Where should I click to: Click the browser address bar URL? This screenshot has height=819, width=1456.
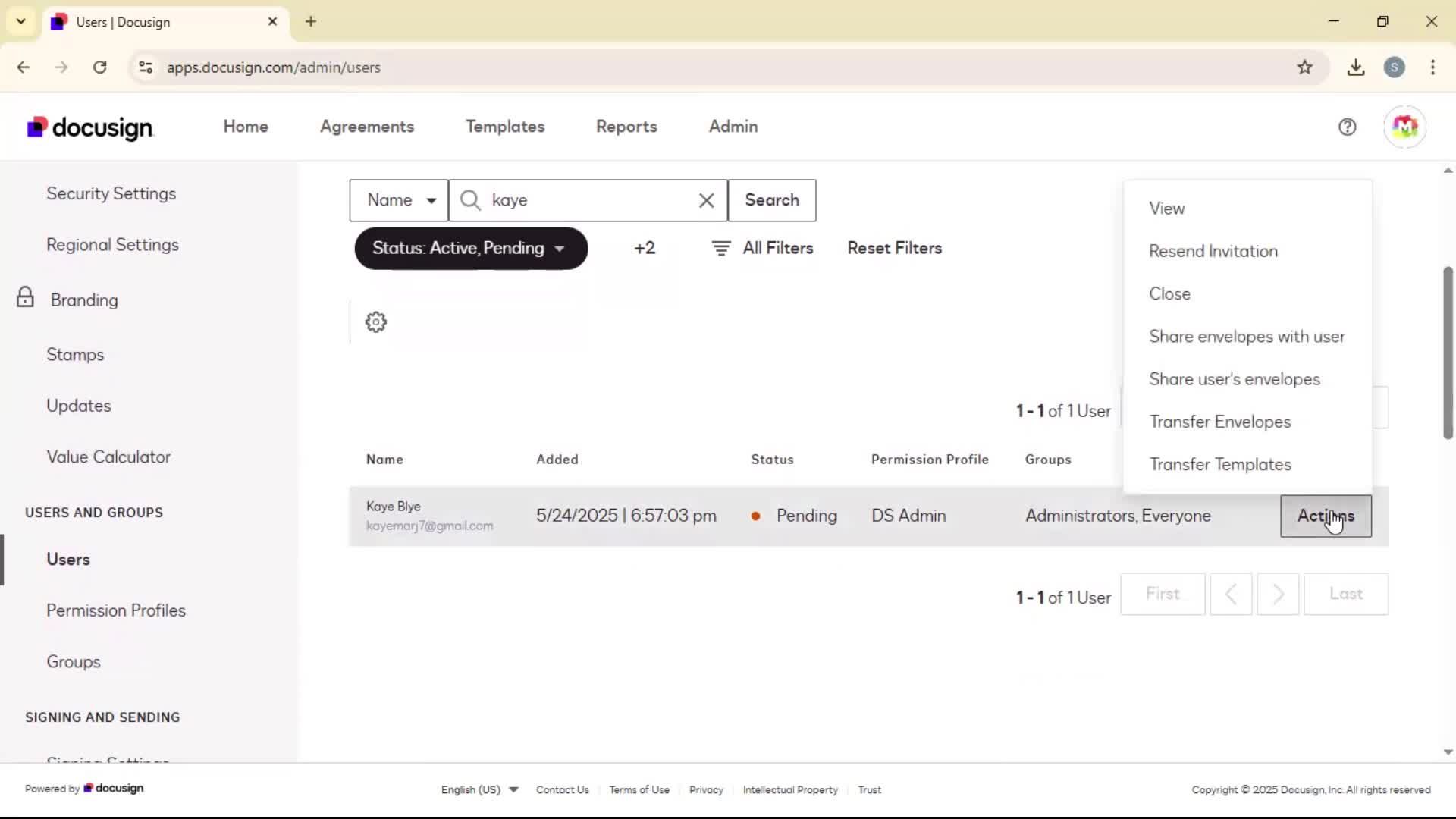pos(274,67)
